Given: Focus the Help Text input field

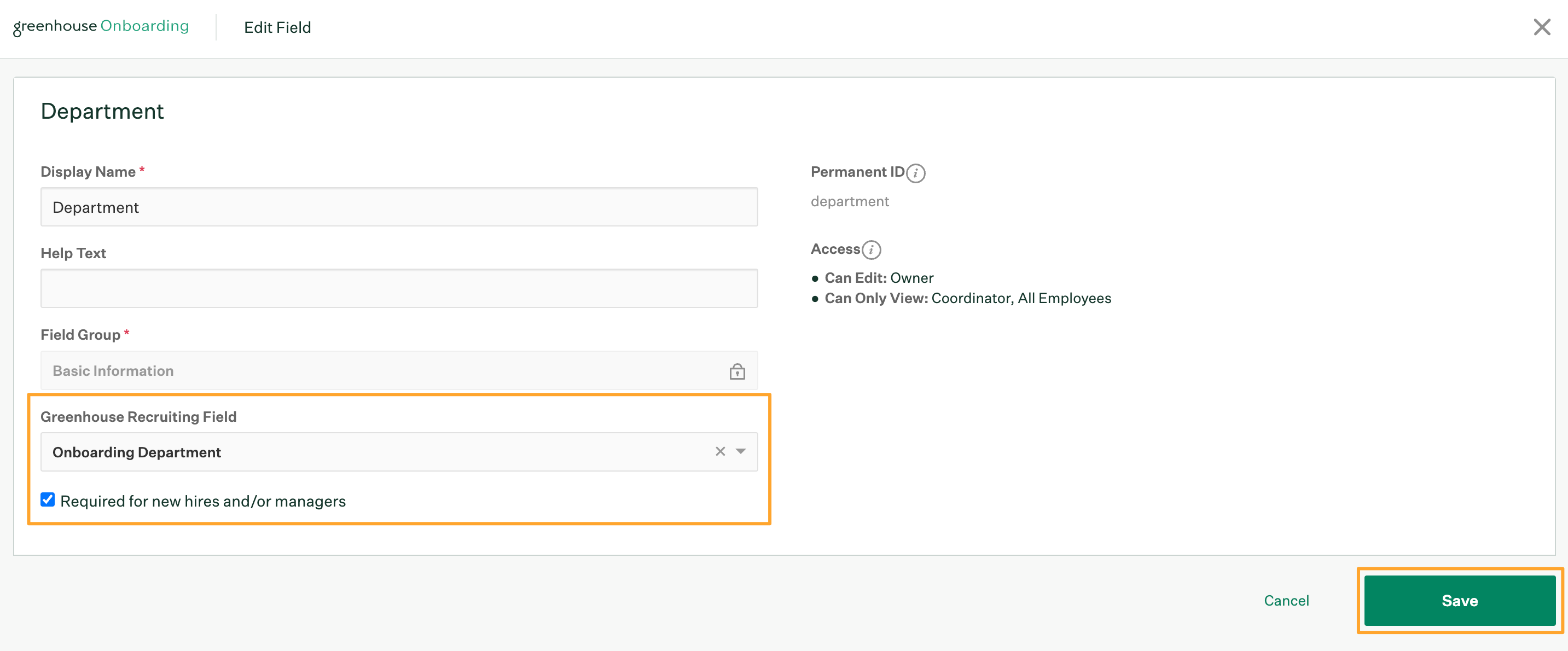Looking at the screenshot, I should point(399,288).
